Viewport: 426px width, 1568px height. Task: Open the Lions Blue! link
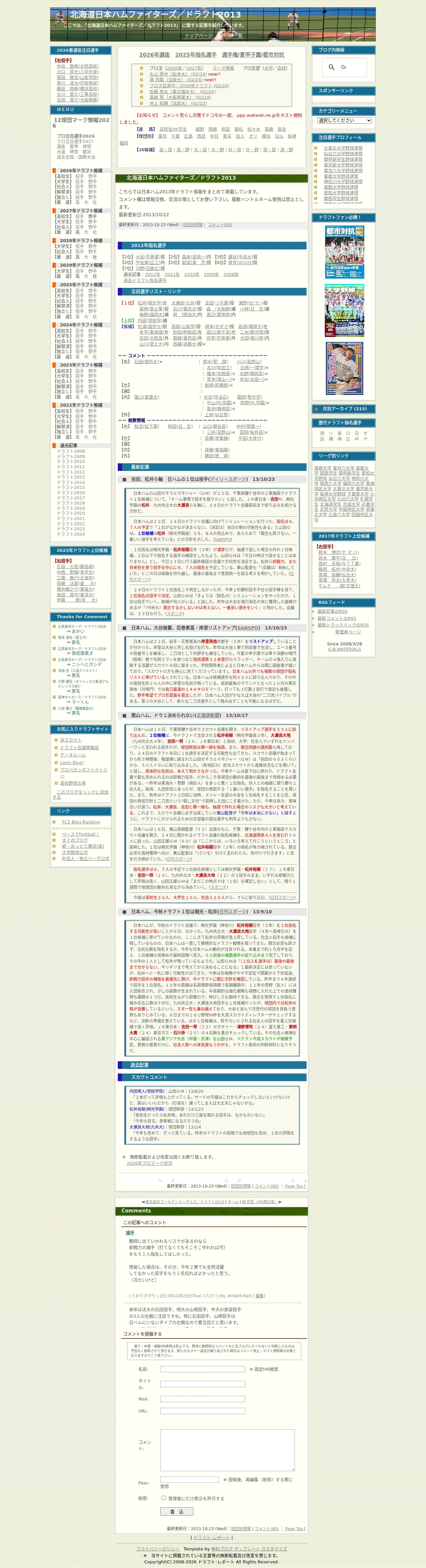pos(72,763)
